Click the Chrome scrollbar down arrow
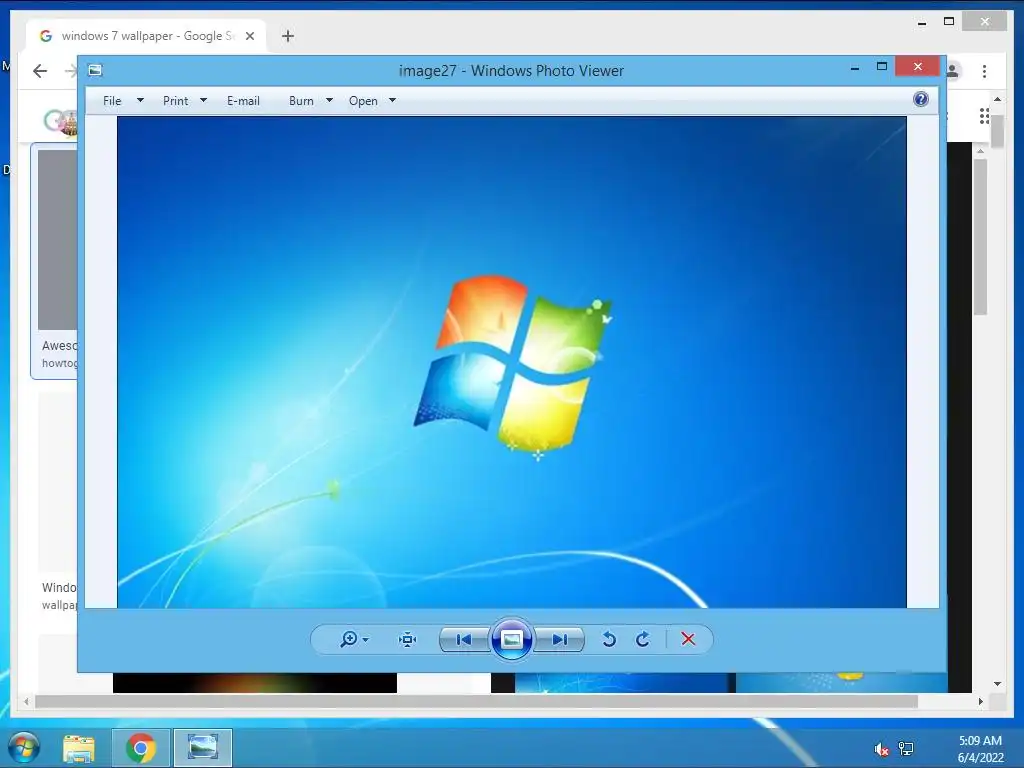Screen dimensions: 1024x768 (x=997, y=684)
